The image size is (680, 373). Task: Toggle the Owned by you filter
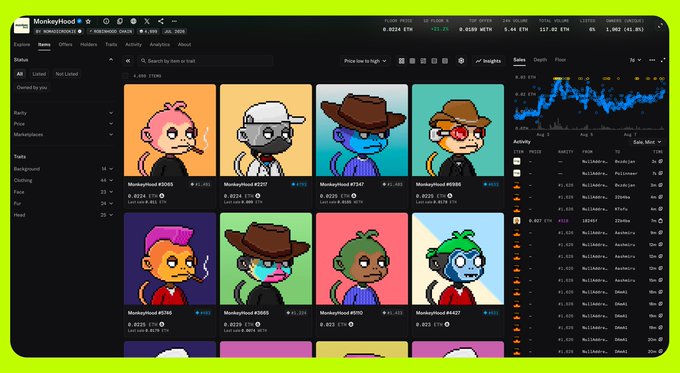32,88
